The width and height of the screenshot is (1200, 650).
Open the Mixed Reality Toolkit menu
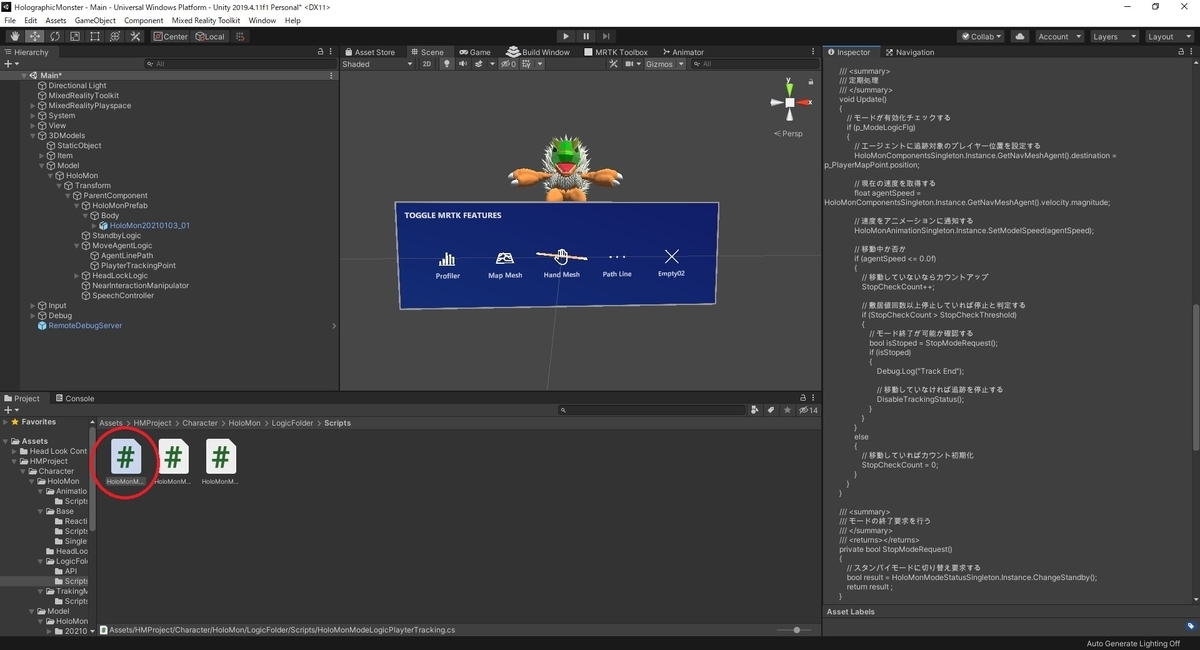click(206, 20)
